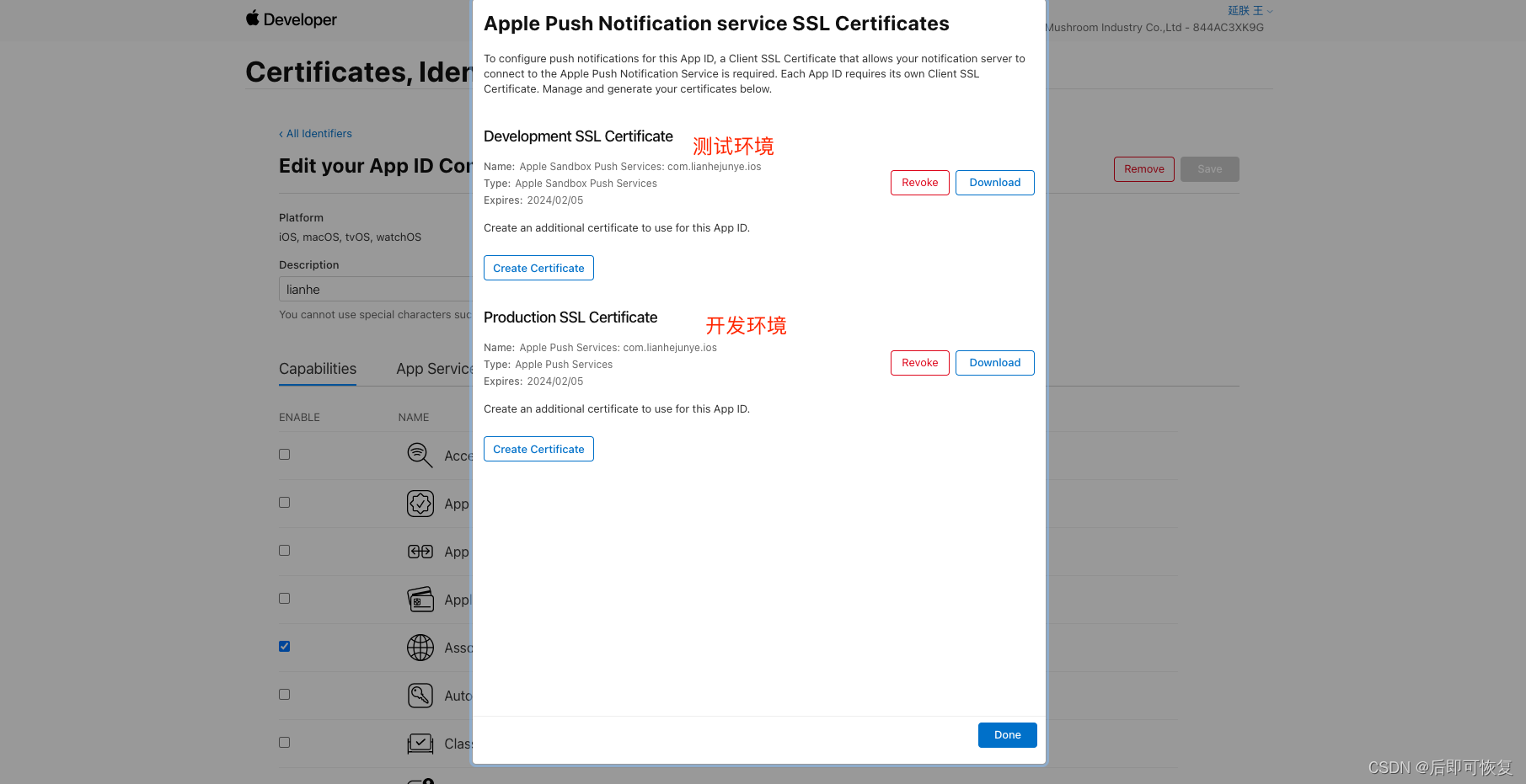This screenshot has width=1526, height=784.
Task: Download the Production SSL Certificate
Action: click(994, 363)
